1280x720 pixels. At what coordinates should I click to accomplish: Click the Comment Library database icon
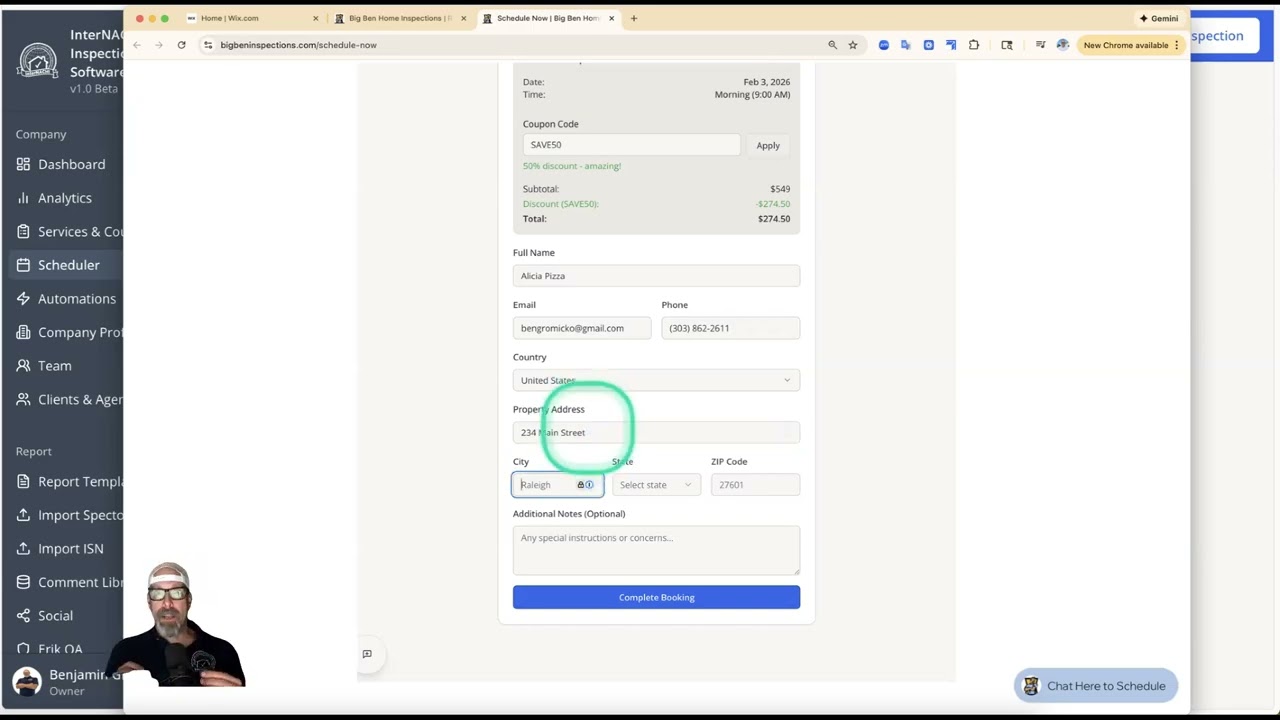(x=23, y=582)
